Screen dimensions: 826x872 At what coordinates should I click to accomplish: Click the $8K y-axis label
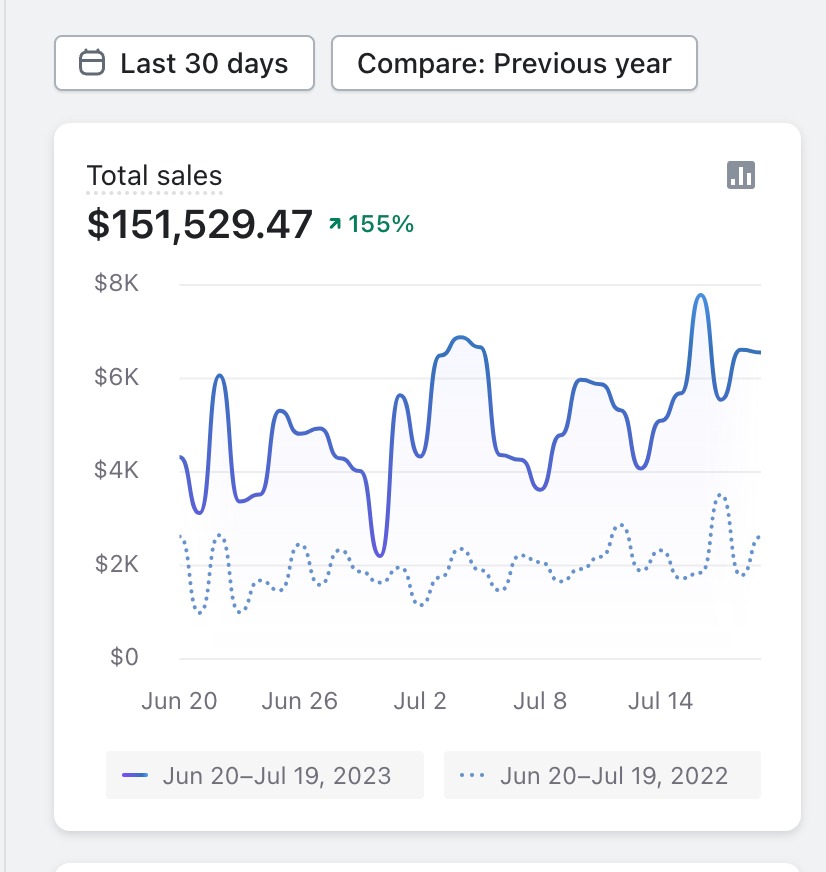tap(116, 283)
